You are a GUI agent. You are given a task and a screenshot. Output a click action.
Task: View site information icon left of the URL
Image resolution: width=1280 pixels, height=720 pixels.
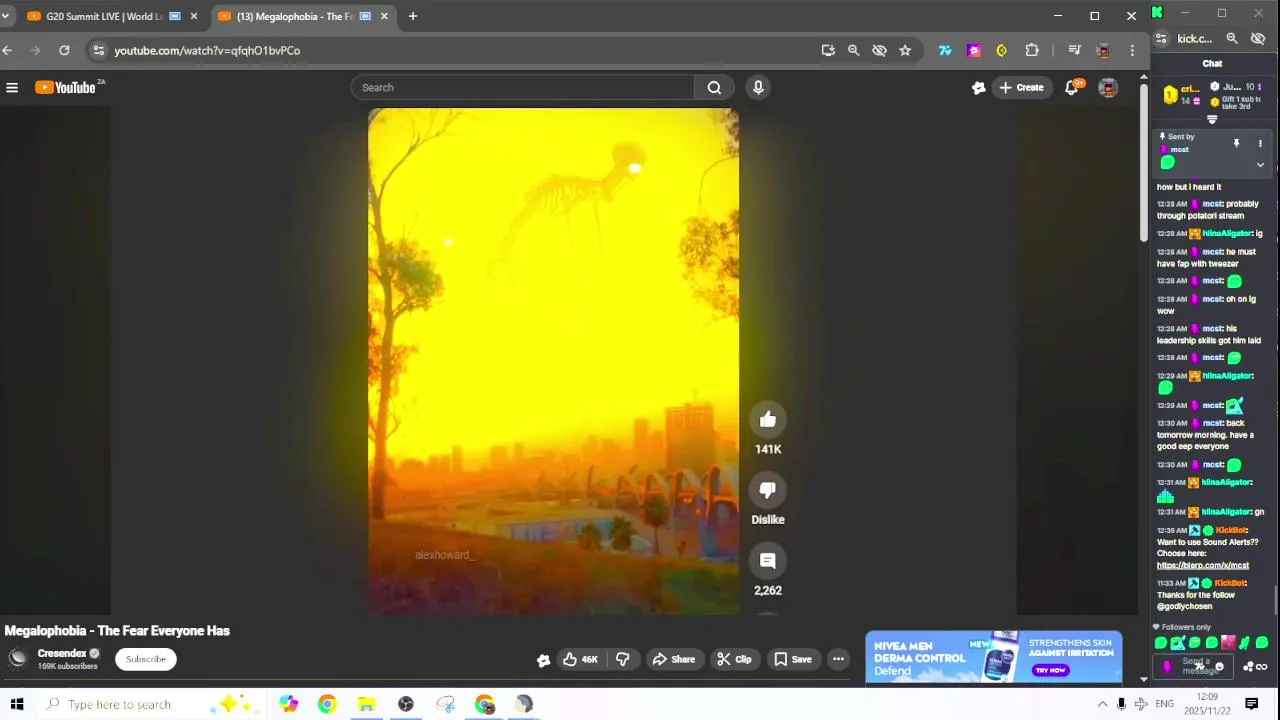(x=98, y=50)
